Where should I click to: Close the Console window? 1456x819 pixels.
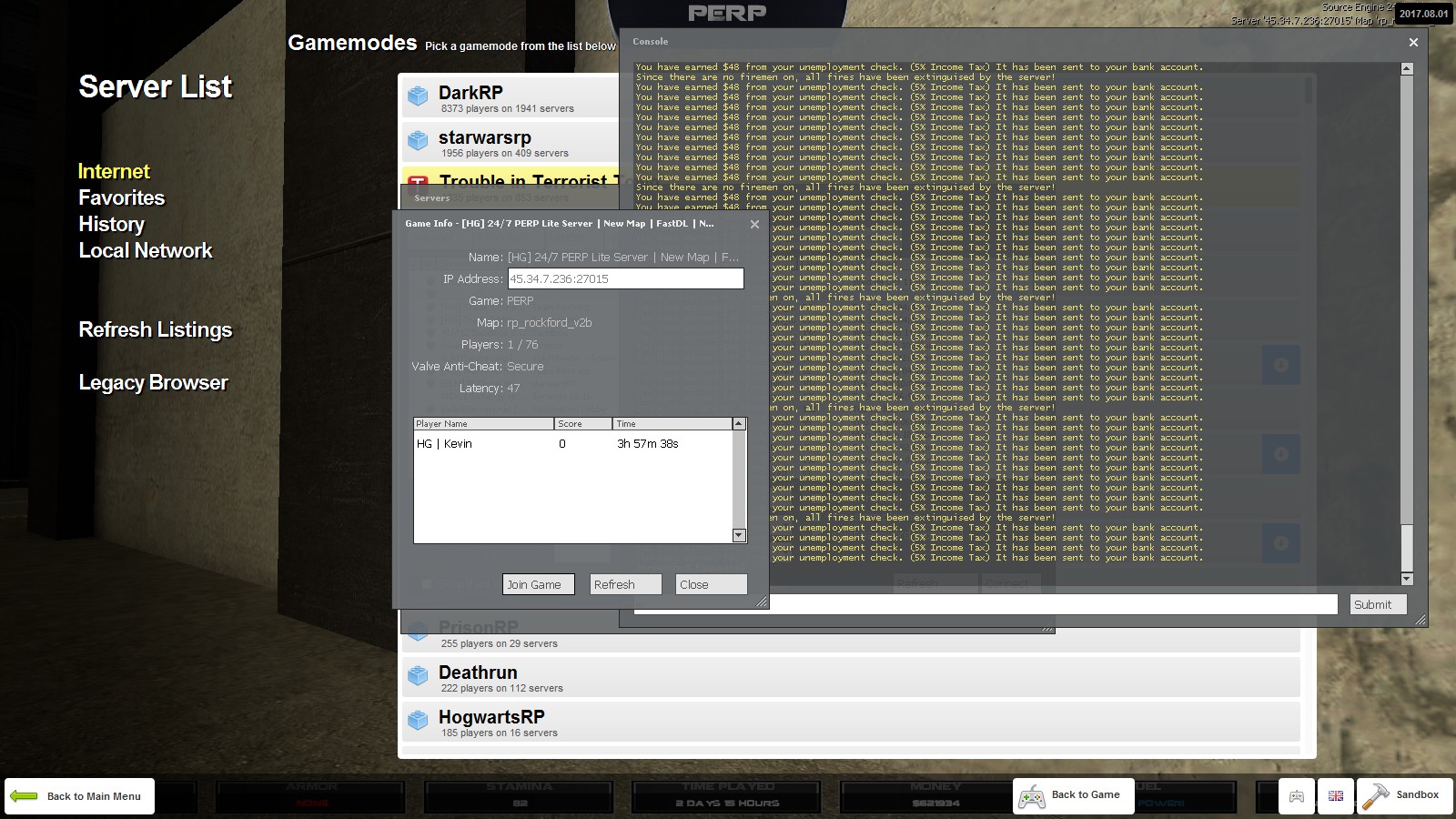[1413, 42]
